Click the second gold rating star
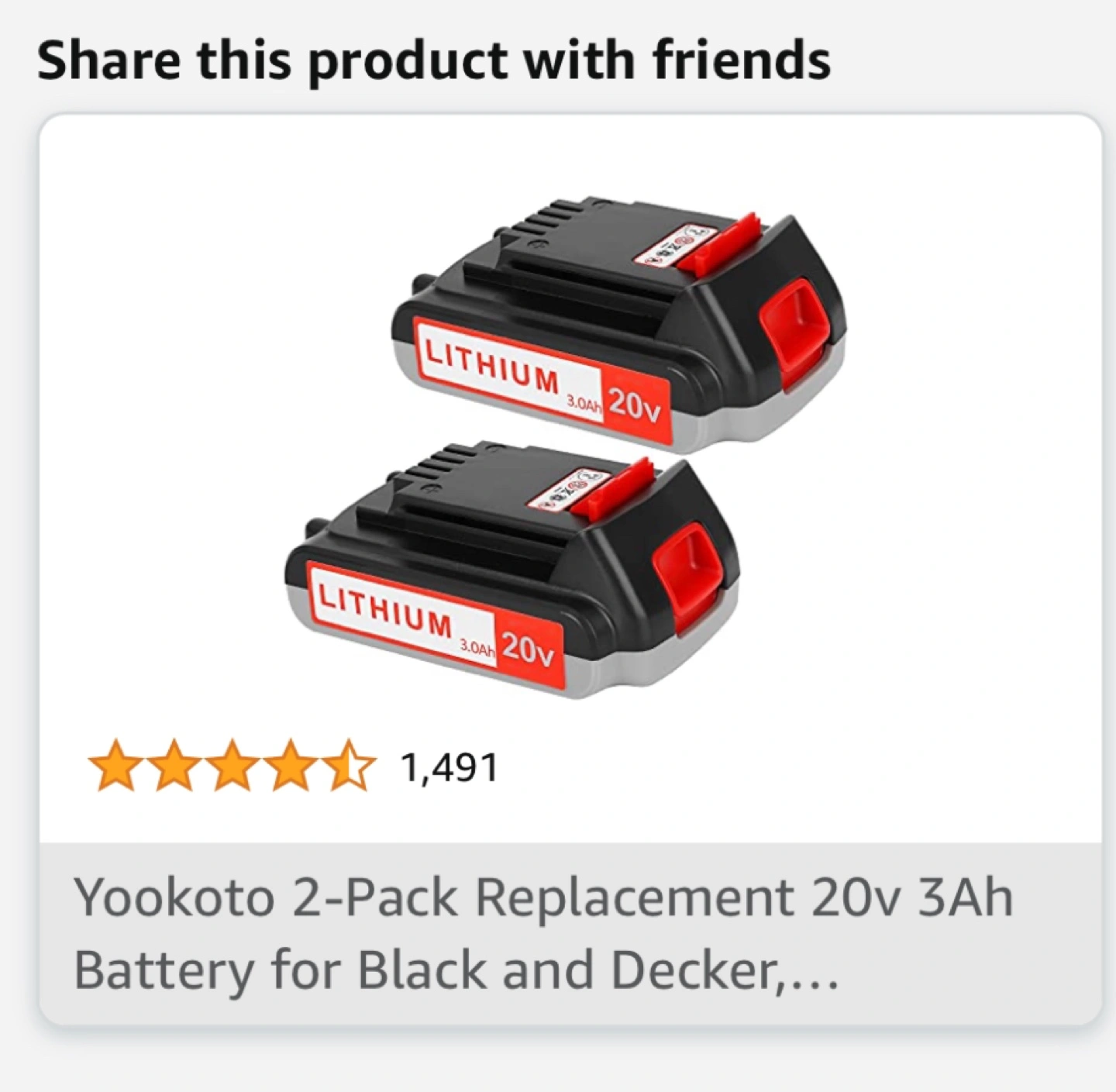 tap(174, 766)
